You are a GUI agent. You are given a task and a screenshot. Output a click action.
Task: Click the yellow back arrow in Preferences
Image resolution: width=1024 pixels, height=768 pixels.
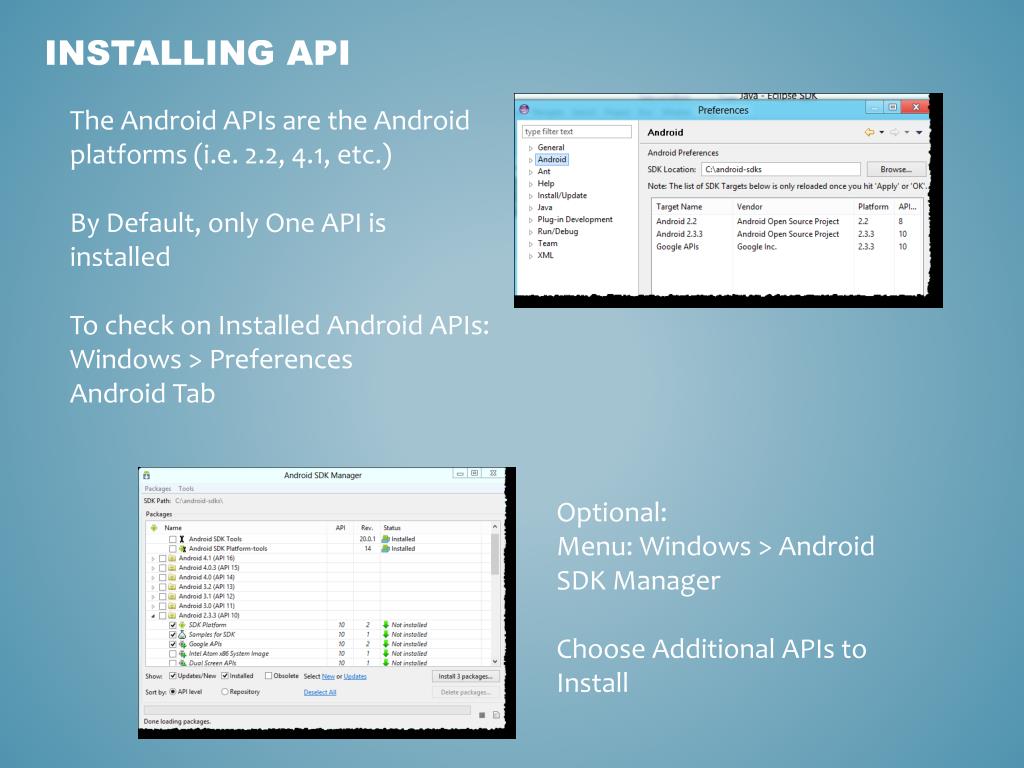869,133
